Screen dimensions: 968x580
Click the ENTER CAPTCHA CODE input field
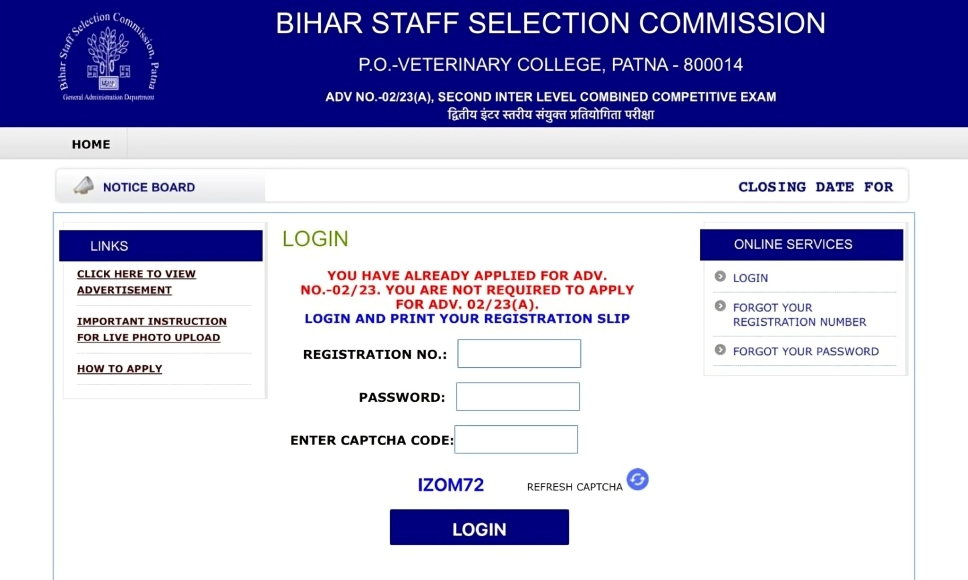coord(516,439)
